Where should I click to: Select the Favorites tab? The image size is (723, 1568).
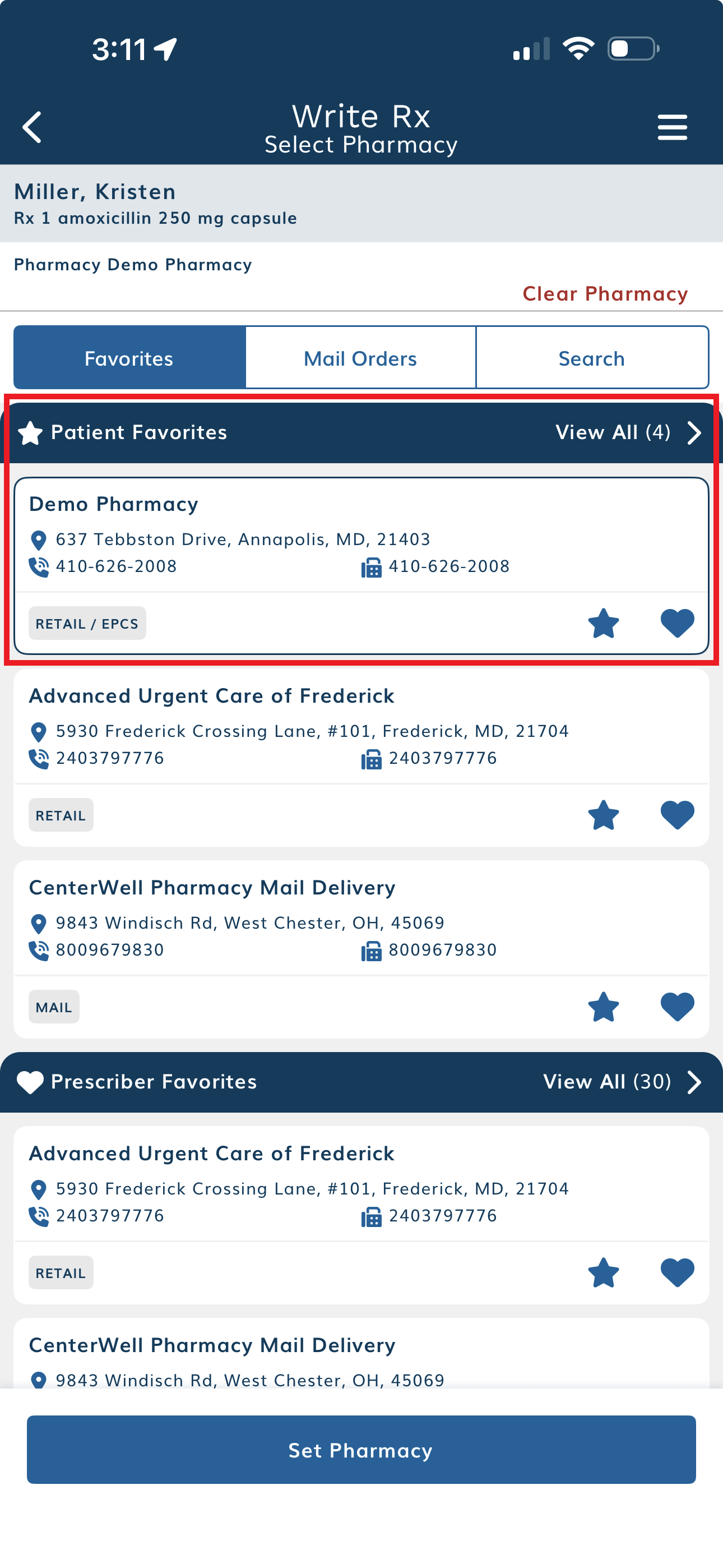click(x=129, y=358)
